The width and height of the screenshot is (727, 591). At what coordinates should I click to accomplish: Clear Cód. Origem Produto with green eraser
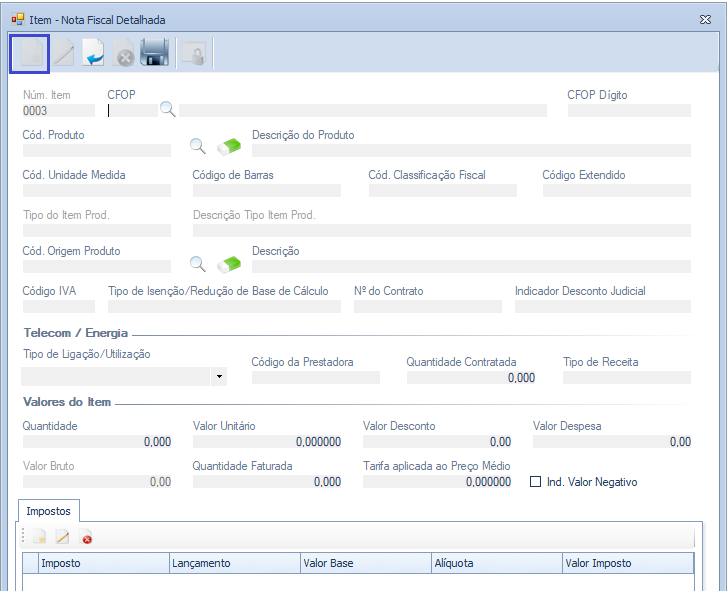229,264
